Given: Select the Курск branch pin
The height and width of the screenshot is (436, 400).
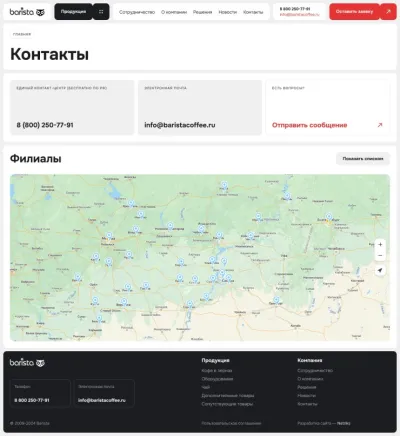Looking at the screenshot, I should click(x=95, y=300).
